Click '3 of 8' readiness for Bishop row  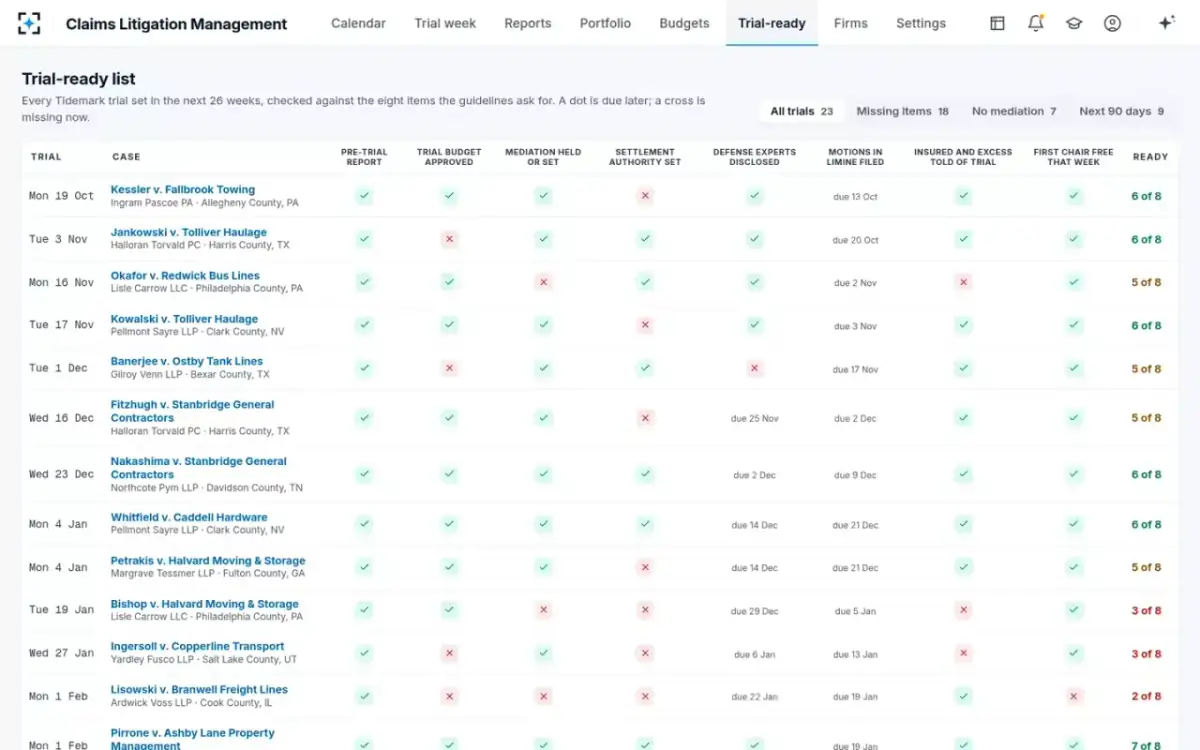tap(1146, 610)
